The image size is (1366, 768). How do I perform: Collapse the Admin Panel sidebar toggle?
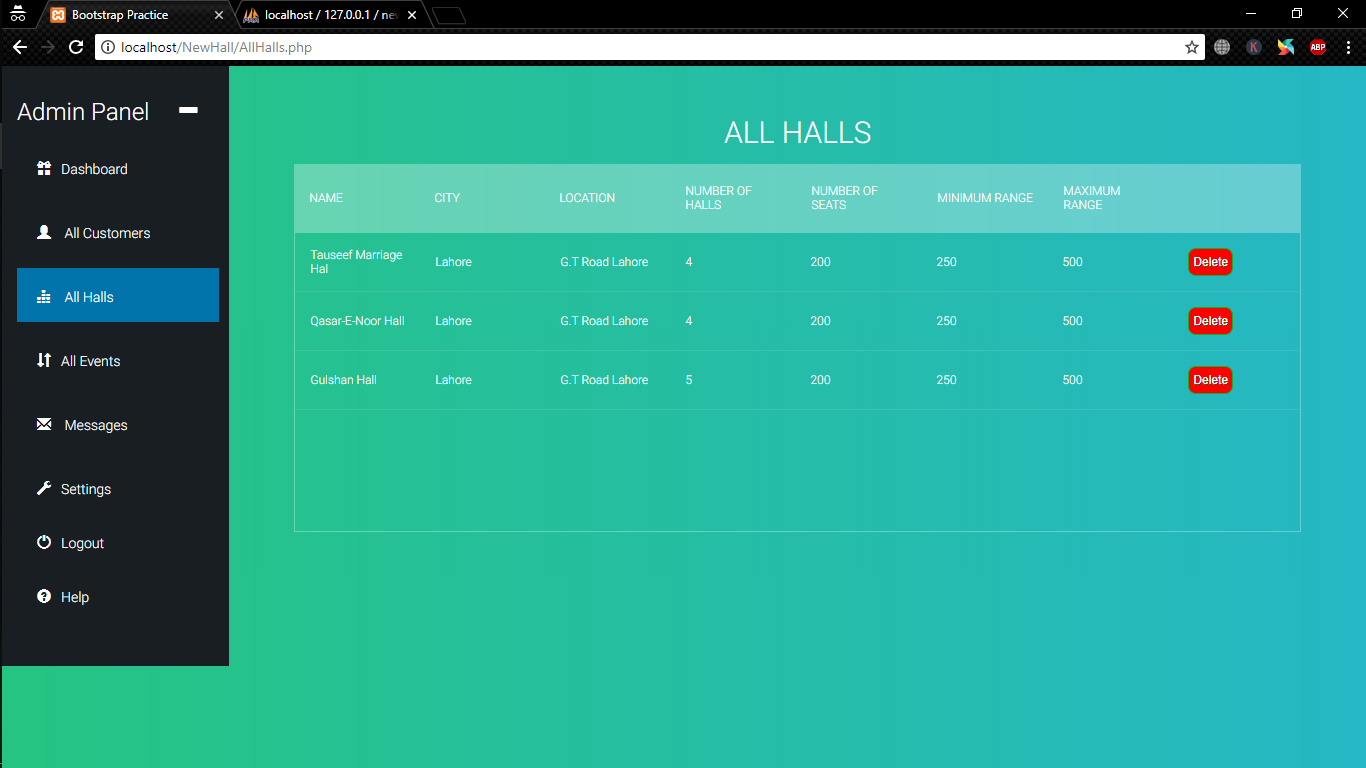pyautogui.click(x=188, y=111)
